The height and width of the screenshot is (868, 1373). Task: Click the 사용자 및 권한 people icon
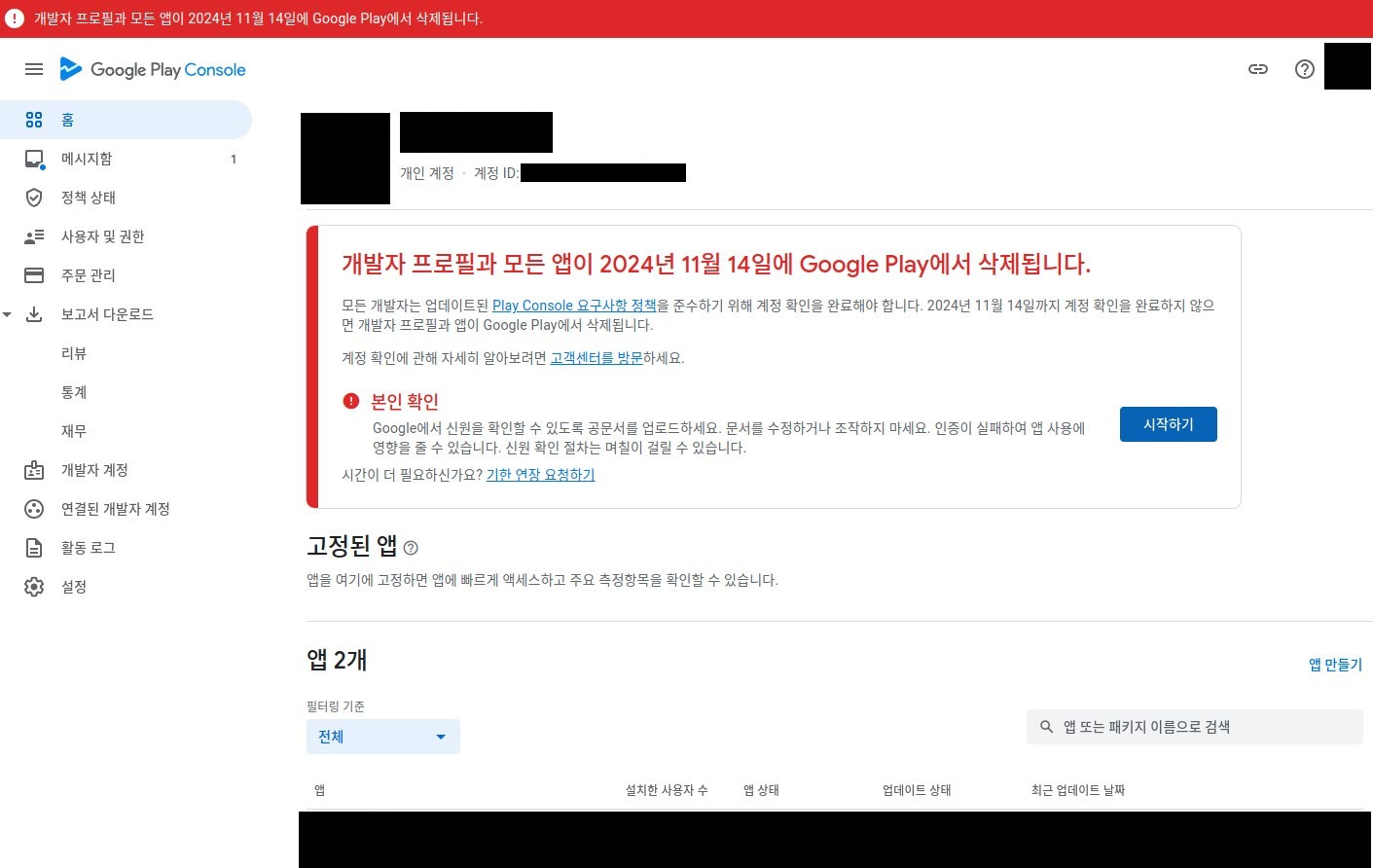pyautogui.click(x=34, y=236)
